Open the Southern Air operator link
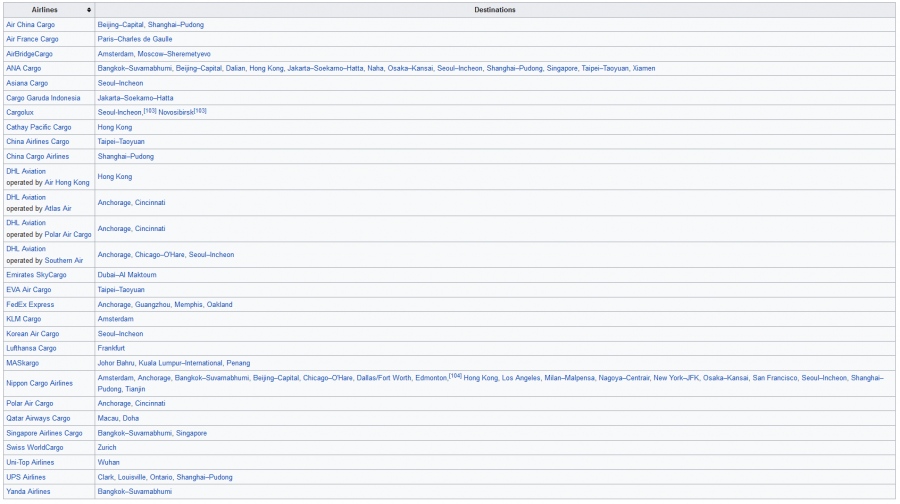The width and height of the screenshot is (900, 504). point(64,260)
